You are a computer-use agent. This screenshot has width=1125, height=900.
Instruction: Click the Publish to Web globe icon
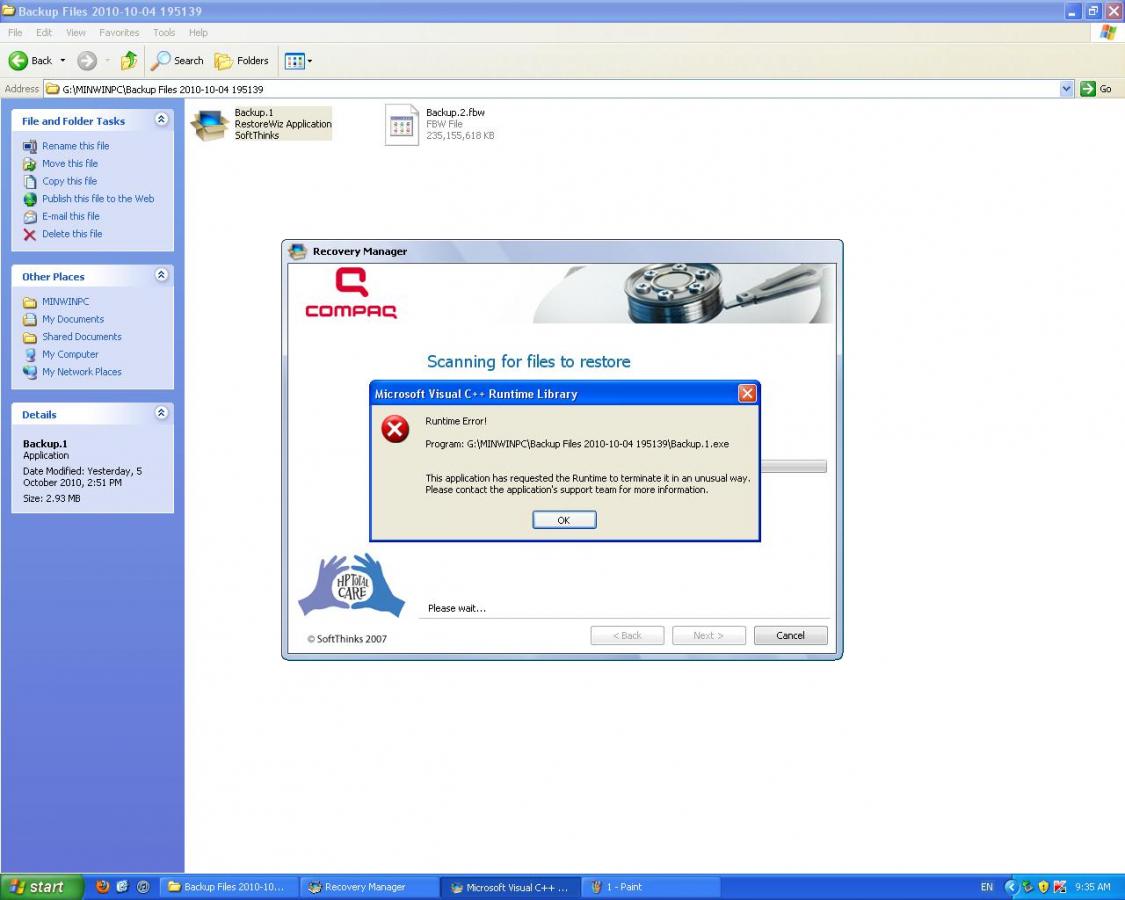pos(29,200)
